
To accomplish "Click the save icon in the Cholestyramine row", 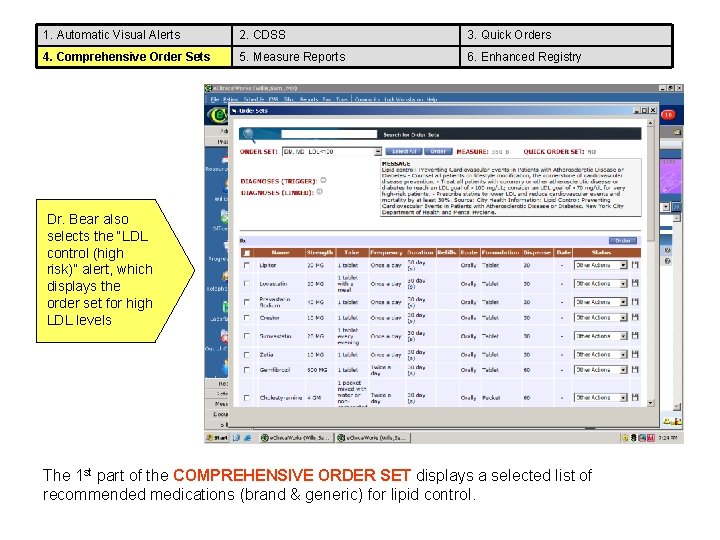I will click(x=635, y=397).
